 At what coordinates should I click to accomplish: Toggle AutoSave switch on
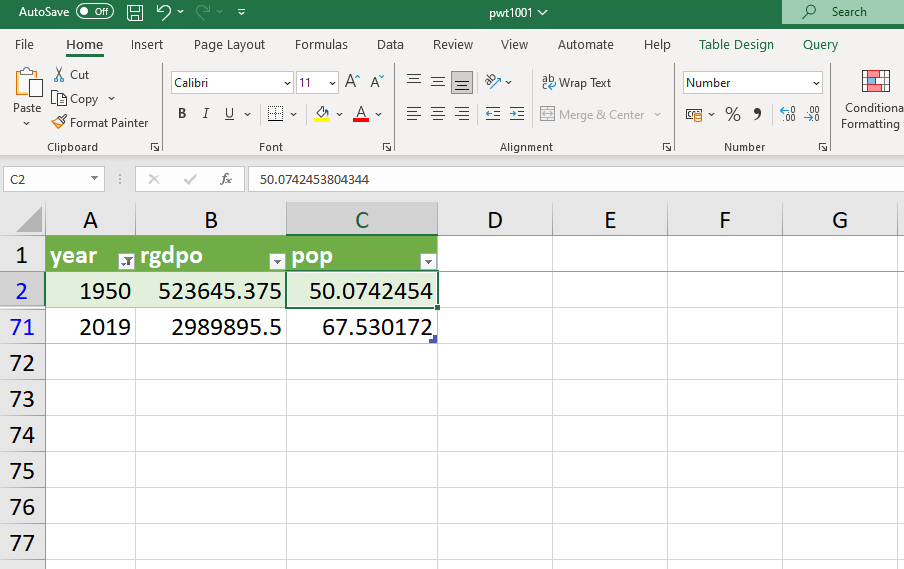(x=95, y=12)
